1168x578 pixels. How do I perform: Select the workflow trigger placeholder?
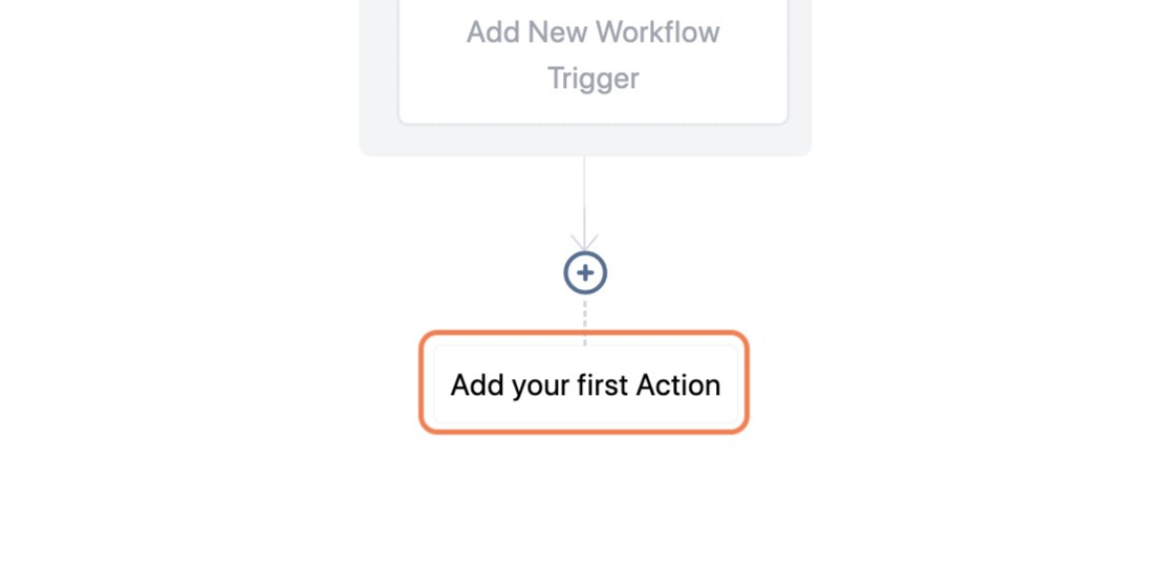coord(593,55)
